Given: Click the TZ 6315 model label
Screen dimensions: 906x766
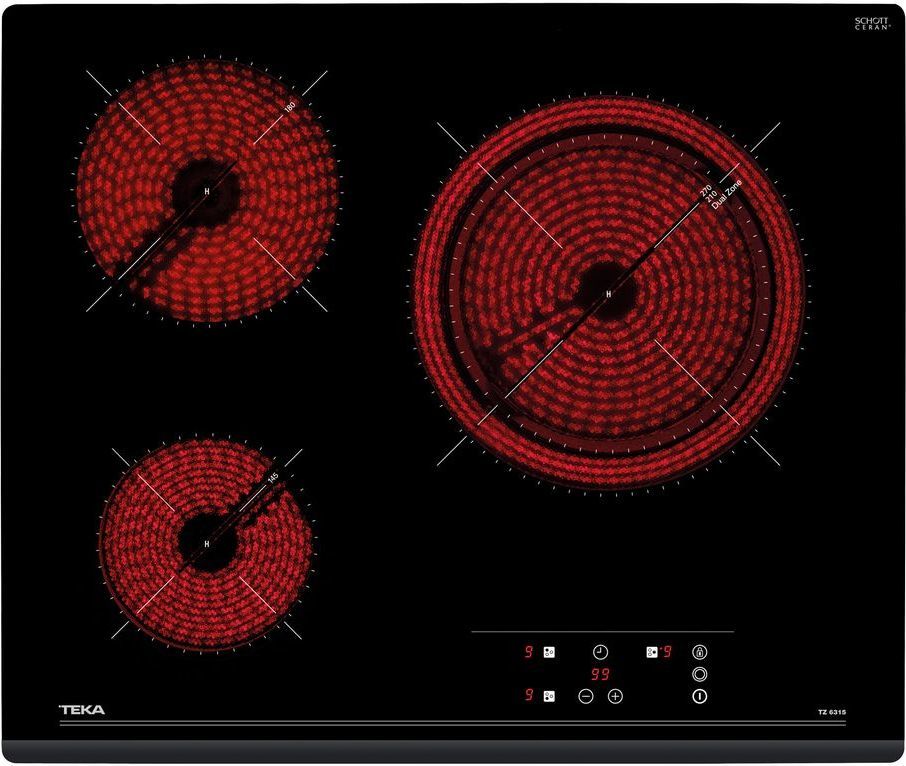Looking at the screenshot, I should coord(831,711).
